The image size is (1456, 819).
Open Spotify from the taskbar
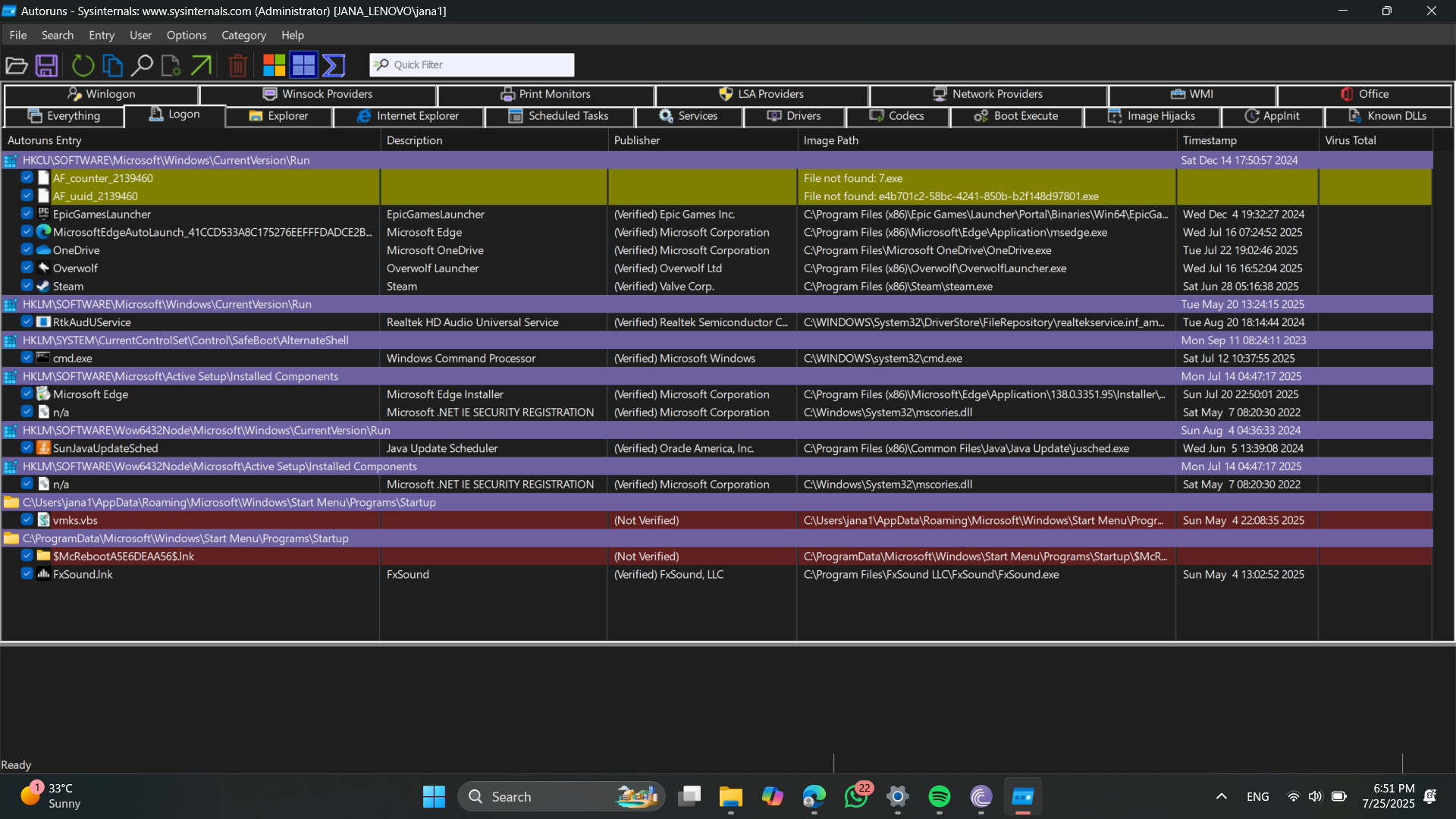(940, 796)
